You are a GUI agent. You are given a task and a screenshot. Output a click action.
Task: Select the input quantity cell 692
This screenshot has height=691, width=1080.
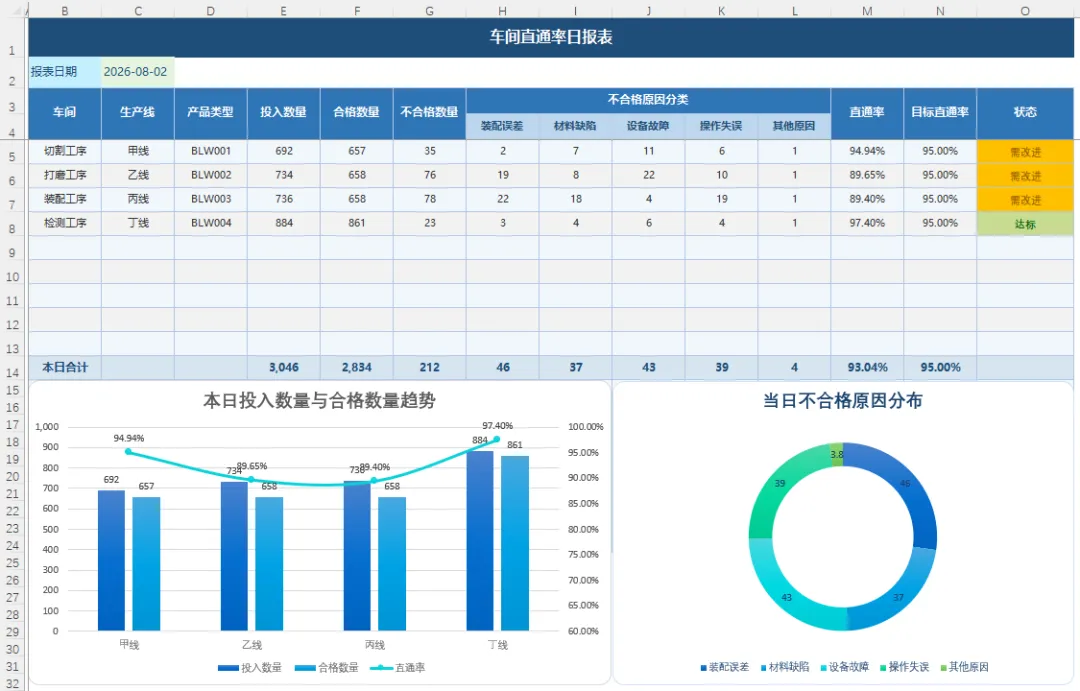click(284, 152)
